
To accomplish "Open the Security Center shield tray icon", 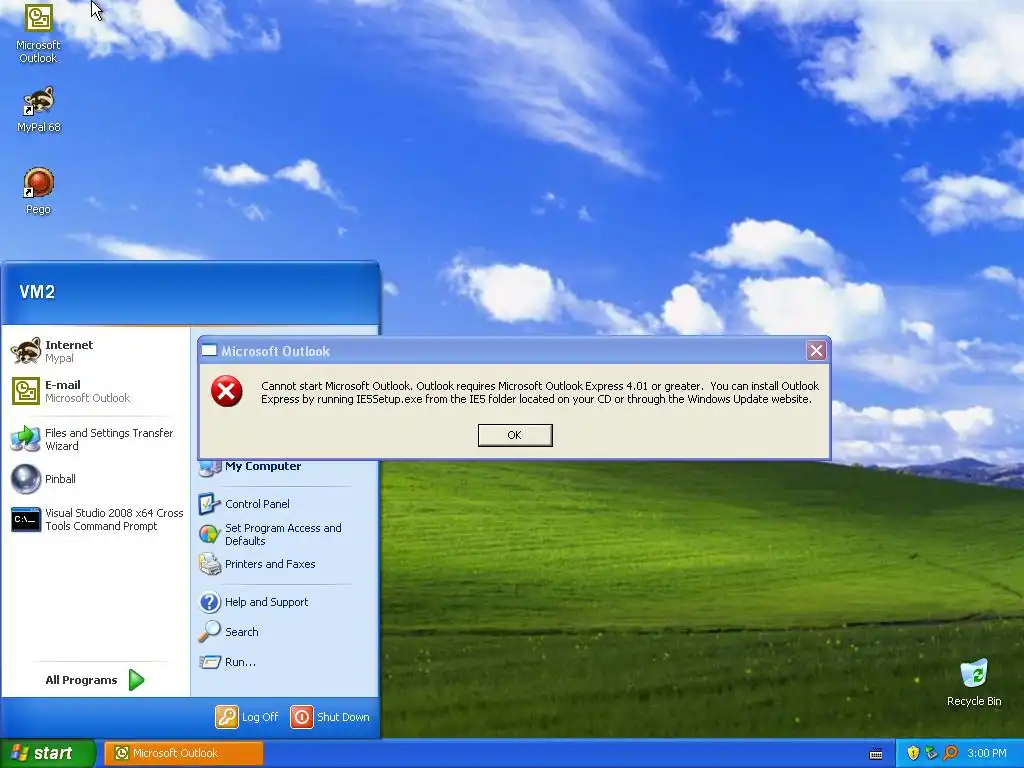I will [x=913, y=753].
